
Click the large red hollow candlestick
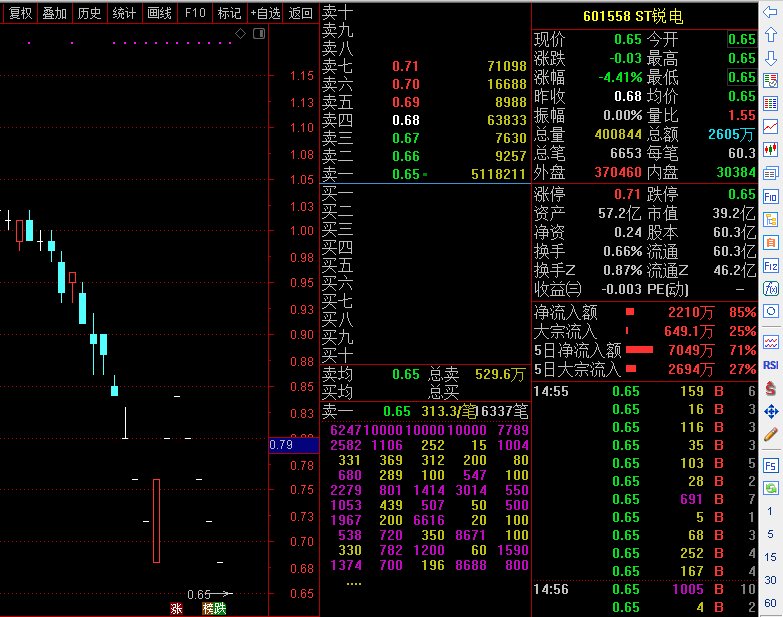coord(156,521)
